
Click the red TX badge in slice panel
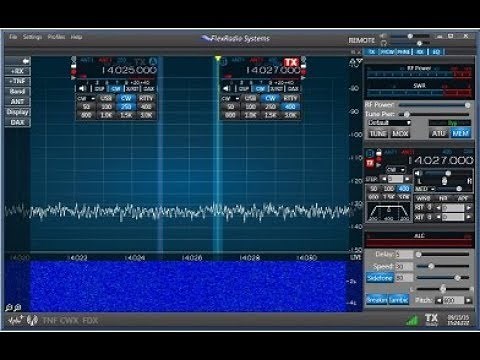tap(370, 163)
